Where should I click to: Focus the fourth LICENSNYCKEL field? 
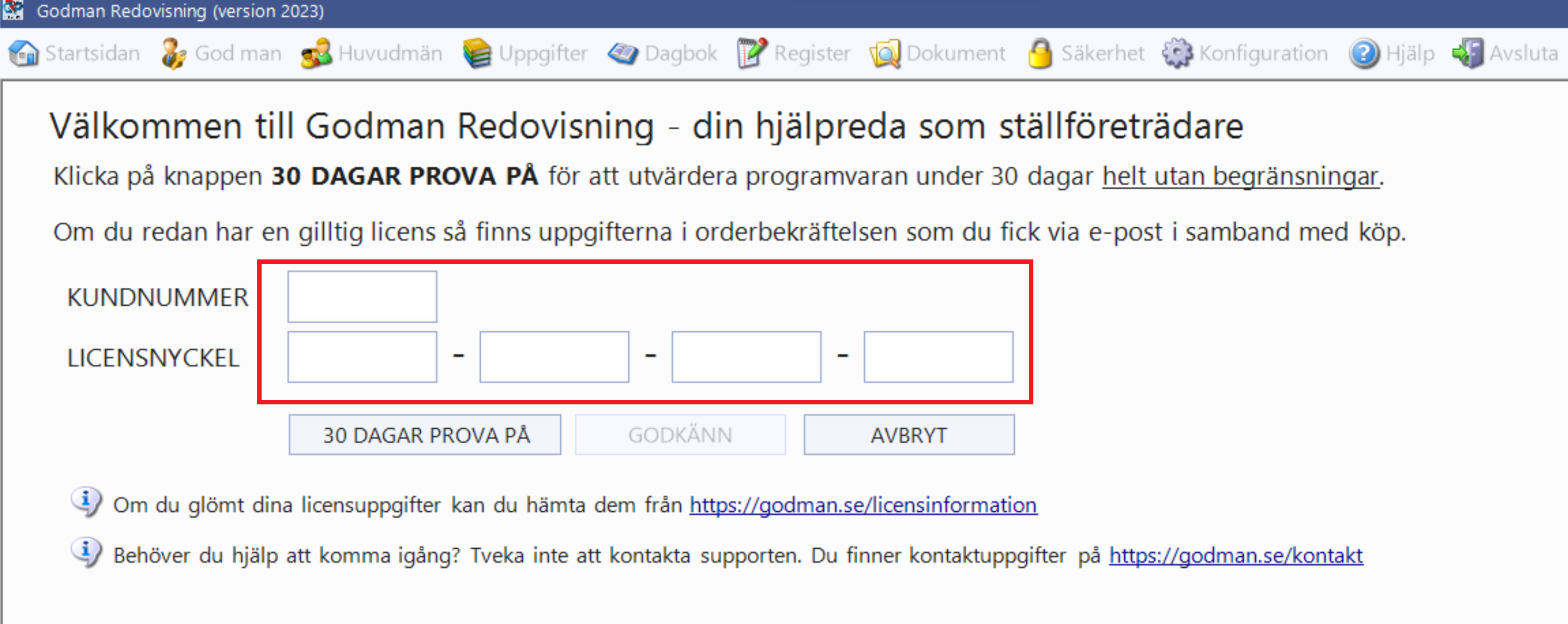pyautogui.click(x=939, y=357)
